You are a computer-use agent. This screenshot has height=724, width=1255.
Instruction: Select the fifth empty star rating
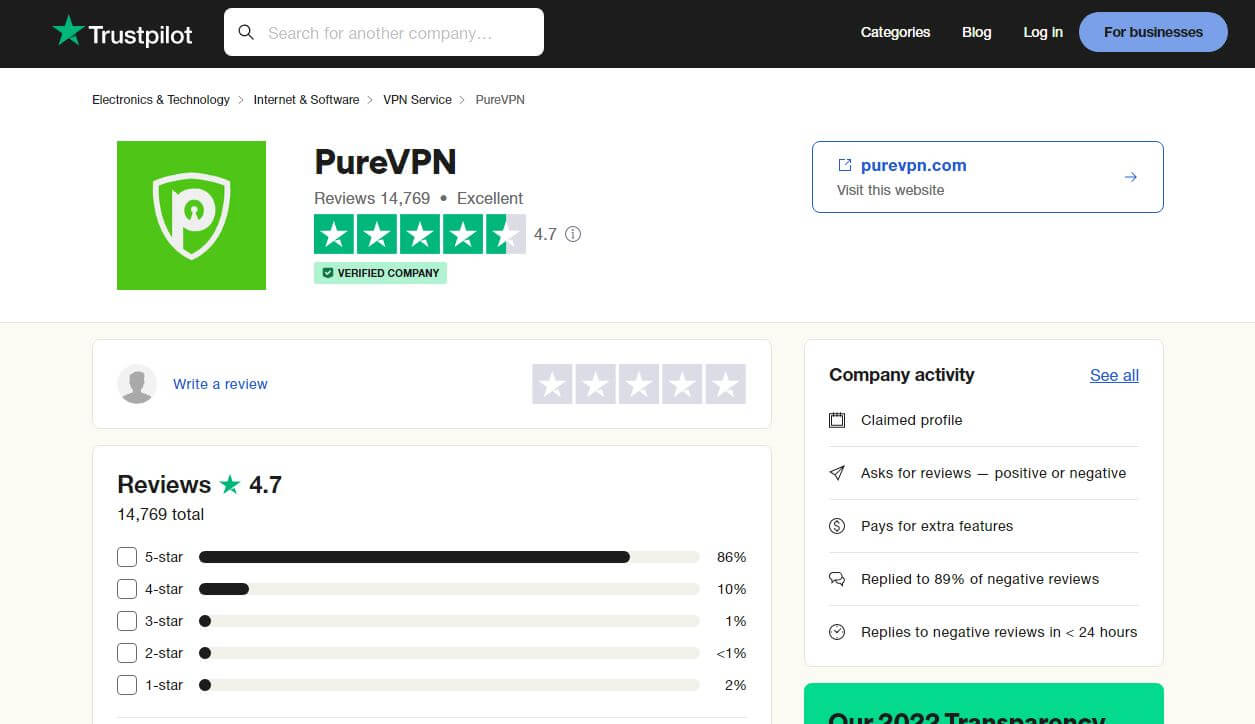coord(726,384)
